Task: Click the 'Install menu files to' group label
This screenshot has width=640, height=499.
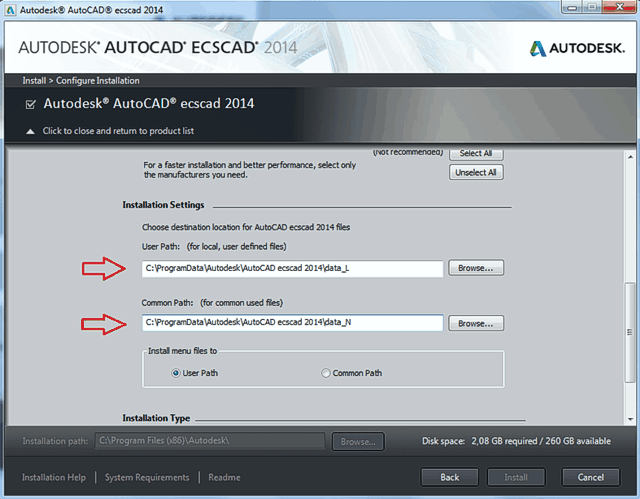Action: [x=182, y=351]
